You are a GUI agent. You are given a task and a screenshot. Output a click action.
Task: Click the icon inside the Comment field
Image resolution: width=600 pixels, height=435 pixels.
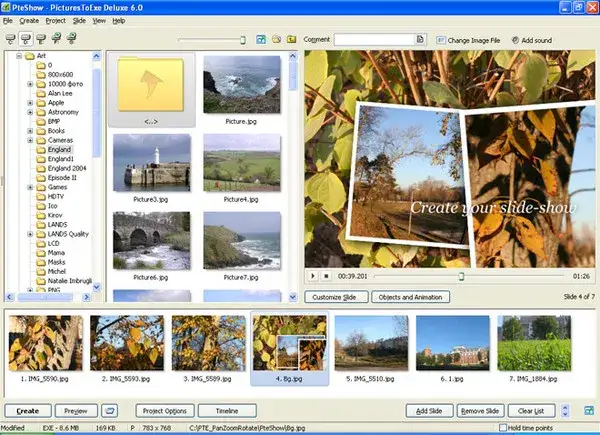(421, 39)
